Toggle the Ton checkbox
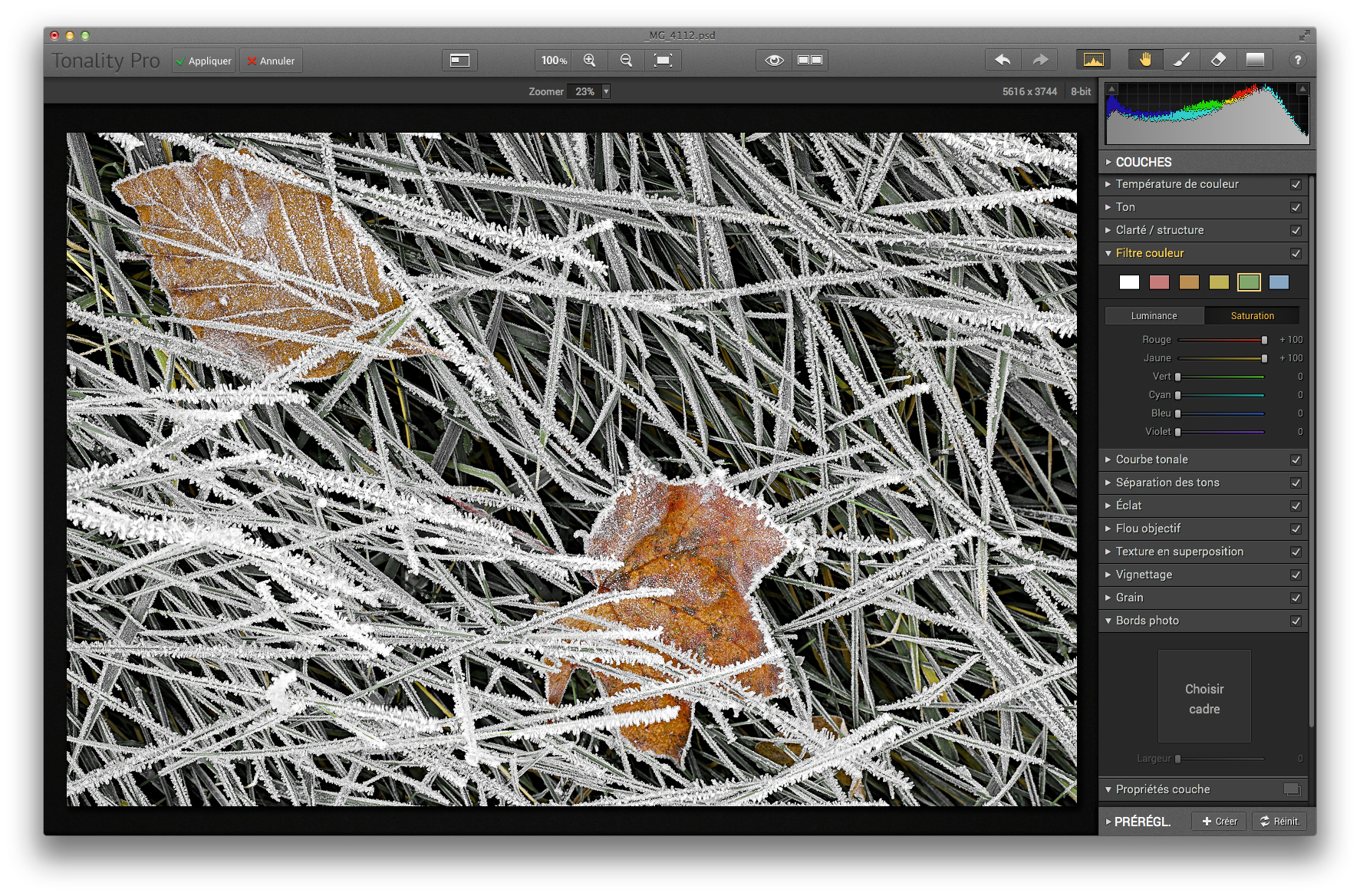Screen dimensions: 1360x896 coord(1296,208)
